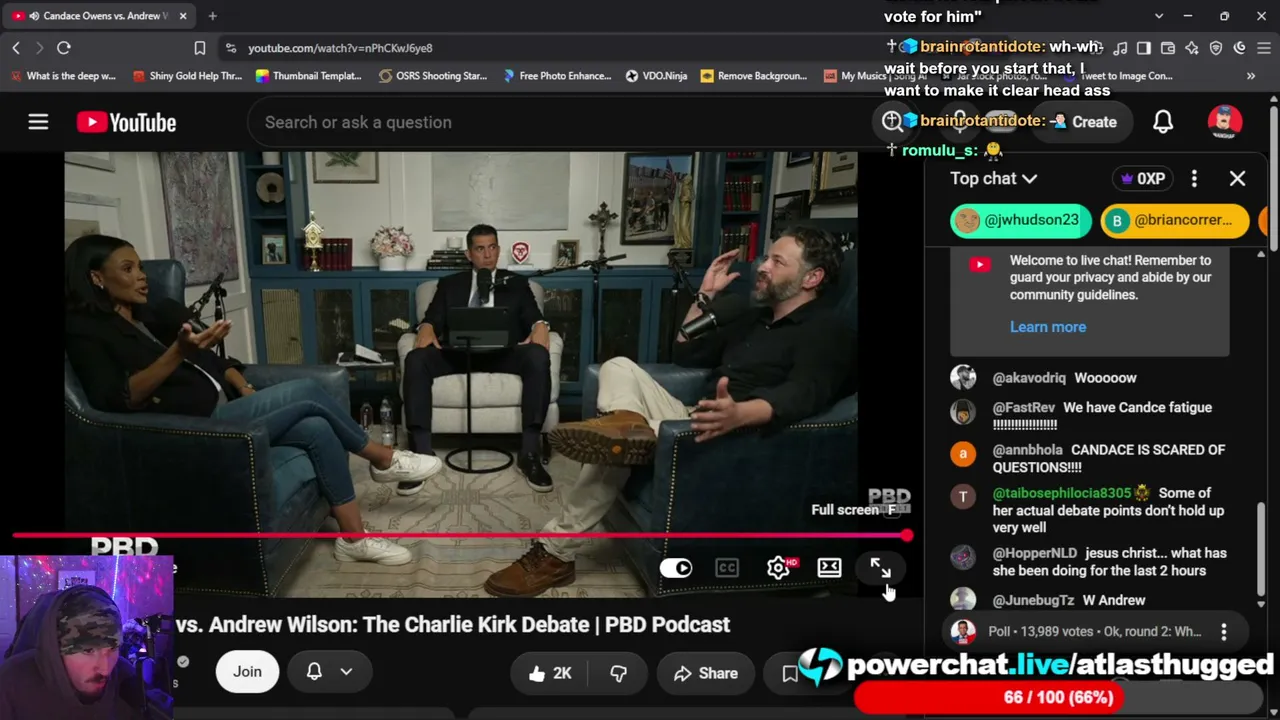
Task: Open the 0XP channel points button
Action: click(x=1142, y=178)
